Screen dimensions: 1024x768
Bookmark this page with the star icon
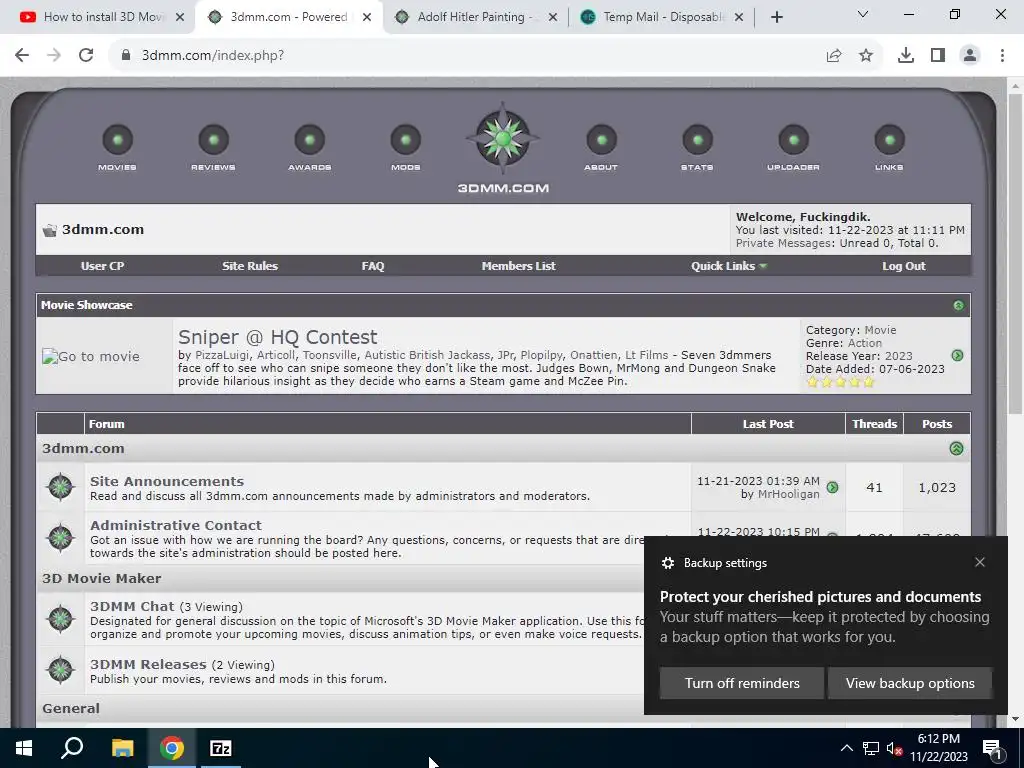tap(866, 56)
